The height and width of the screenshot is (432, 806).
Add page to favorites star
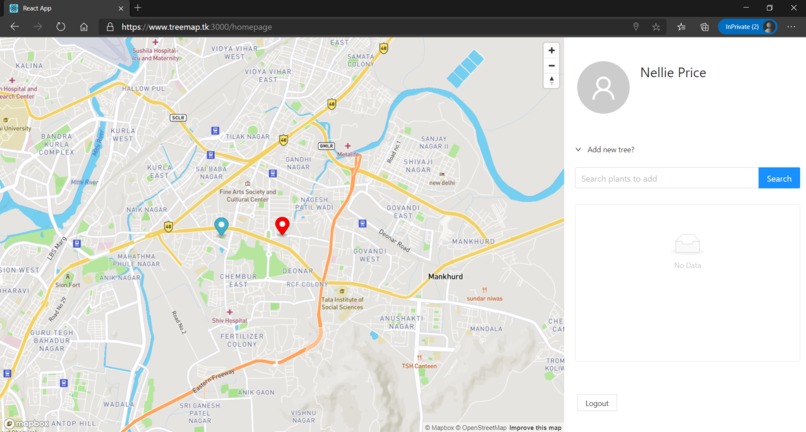click(x=656, y=27)
